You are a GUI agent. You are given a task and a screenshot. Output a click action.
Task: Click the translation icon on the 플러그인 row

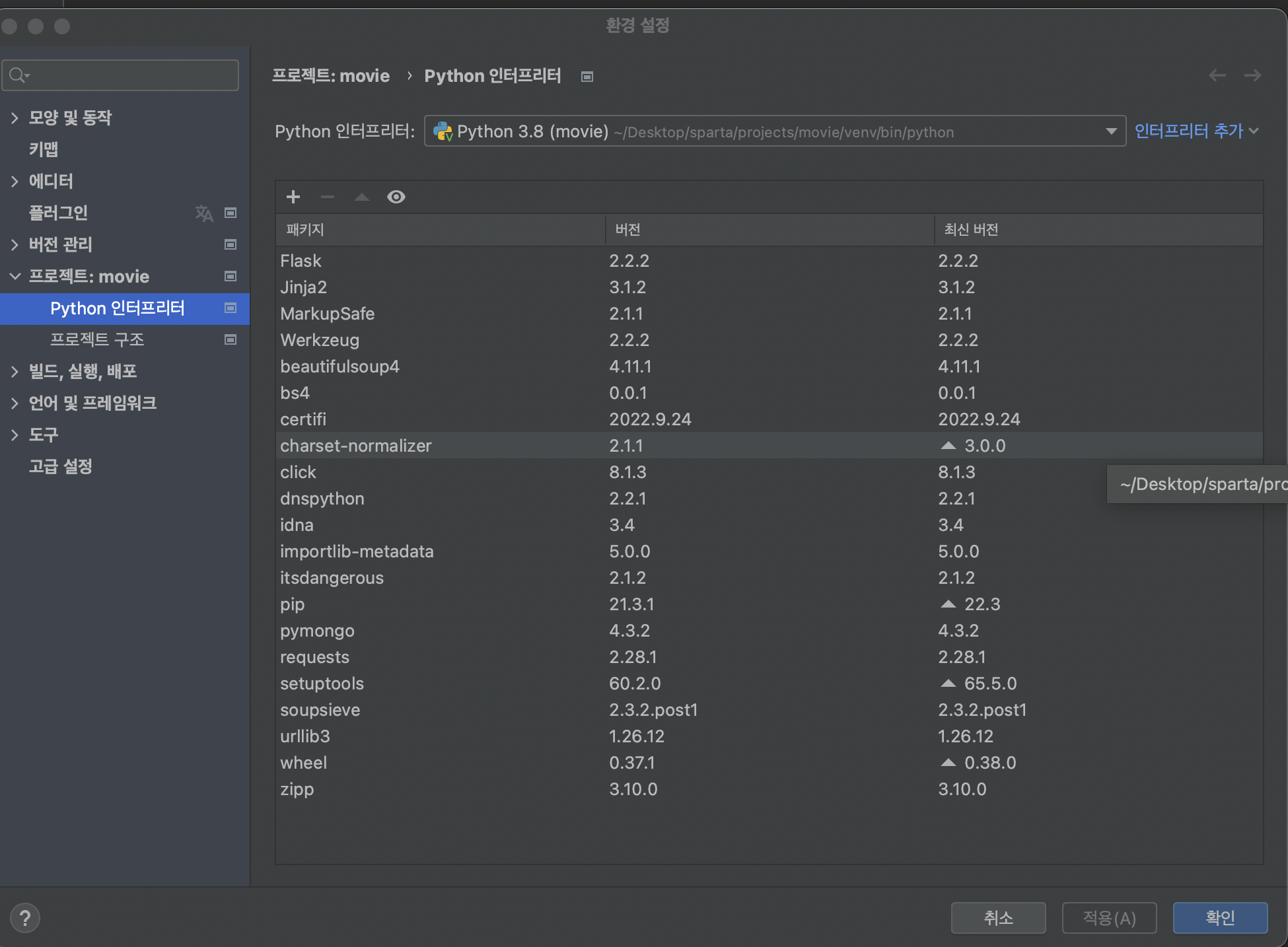(x=204, y=213)
